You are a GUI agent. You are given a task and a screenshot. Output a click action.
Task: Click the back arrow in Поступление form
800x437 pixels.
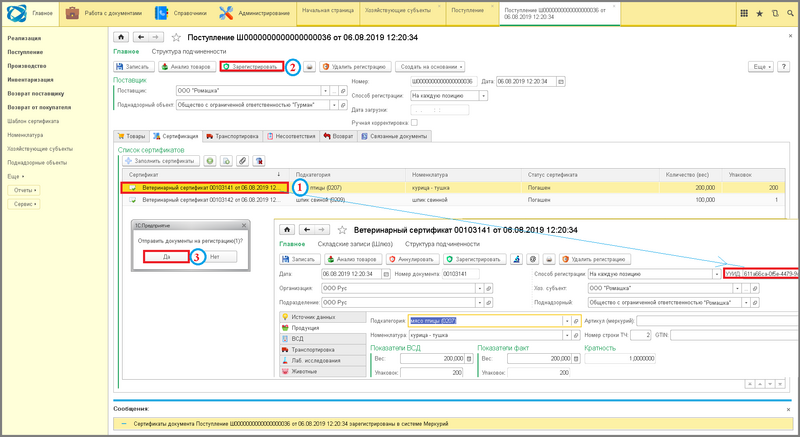tap(141, 37)
